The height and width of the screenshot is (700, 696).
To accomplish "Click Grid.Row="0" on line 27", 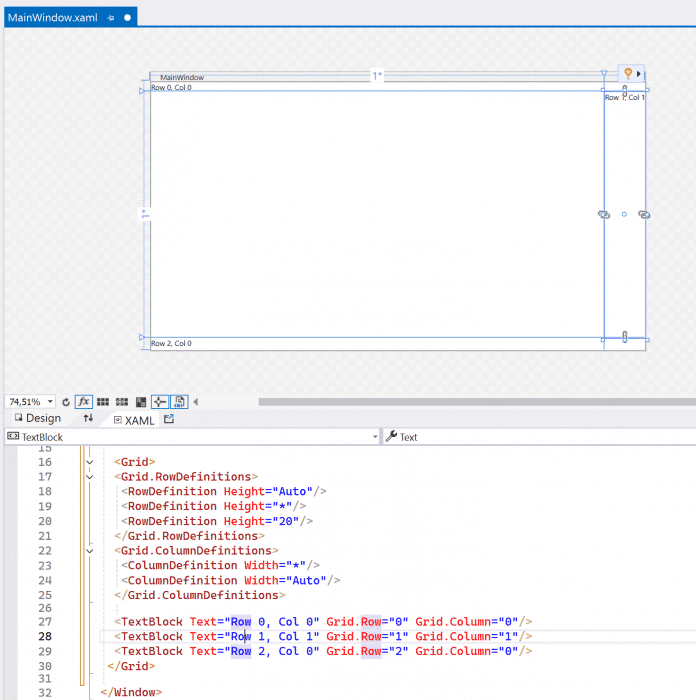I will 367,622.
